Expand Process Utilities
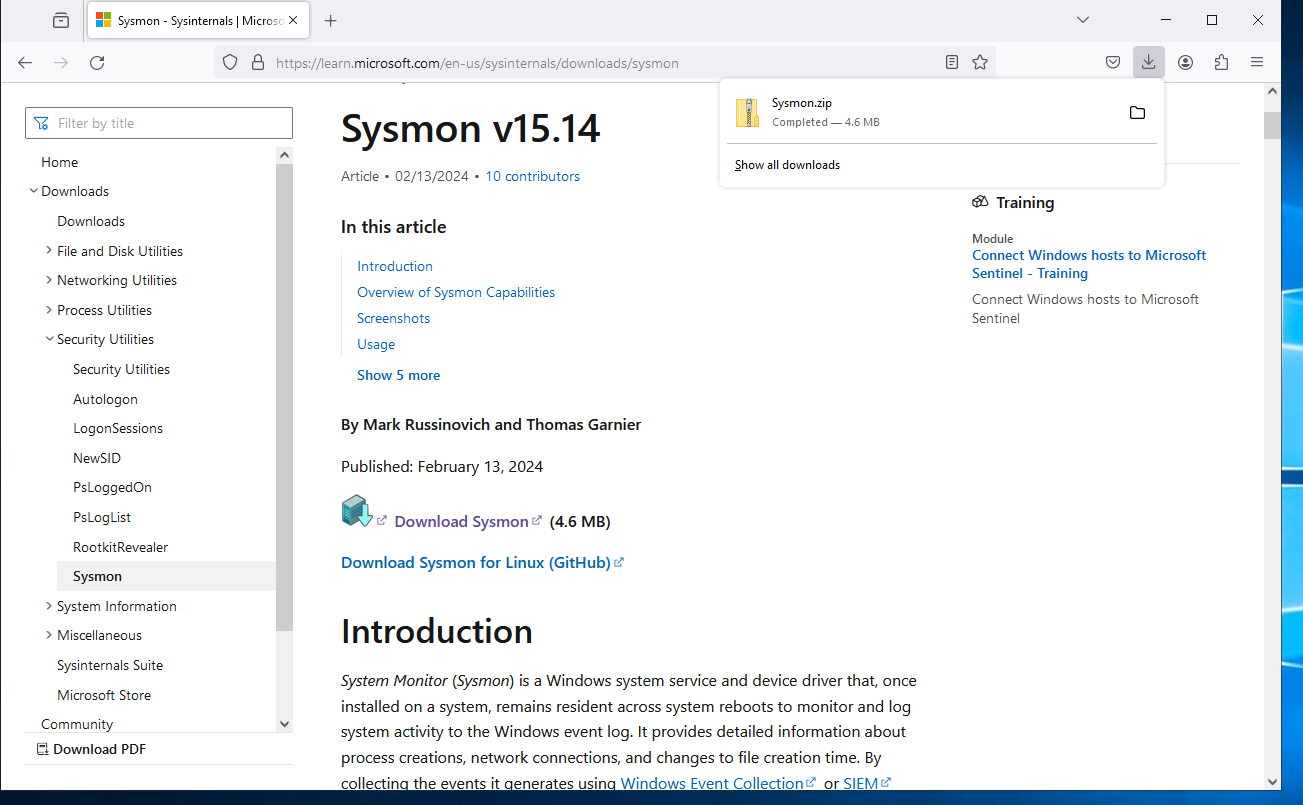The height and width of the screenshot is (805, 1303). pyautogui.click(x=50, y=310)
